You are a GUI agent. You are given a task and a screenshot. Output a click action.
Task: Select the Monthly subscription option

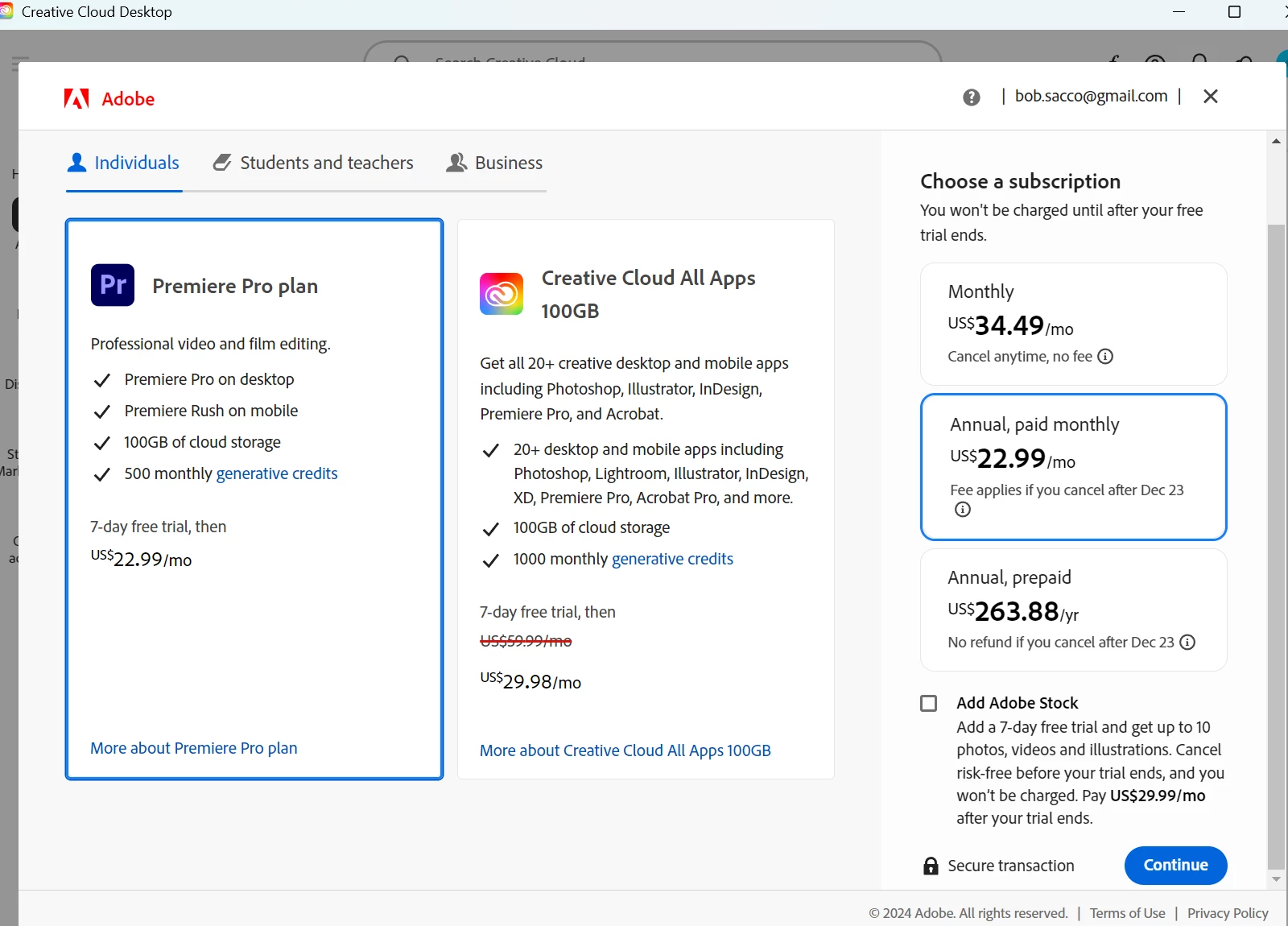point(1073,324)
